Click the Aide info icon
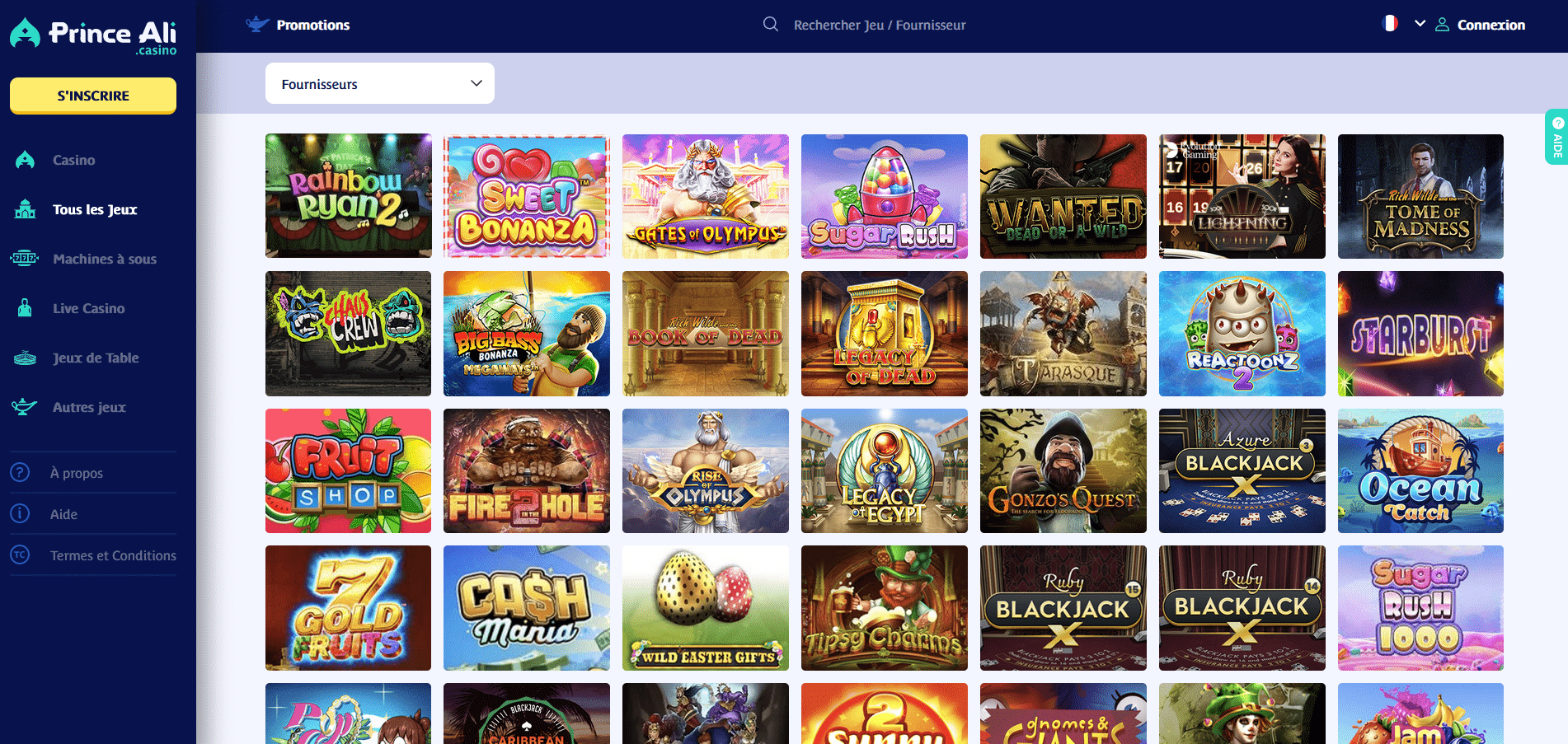The width and height of the screenshot is (1568, 744). tap(20, 513)
